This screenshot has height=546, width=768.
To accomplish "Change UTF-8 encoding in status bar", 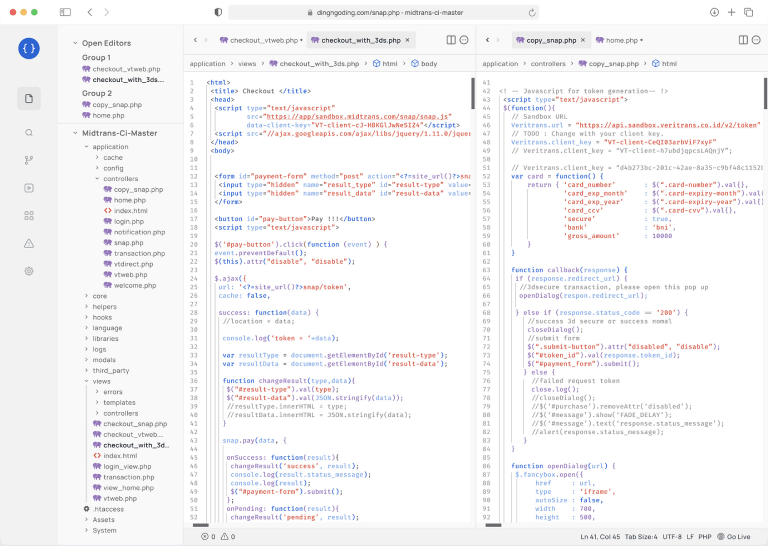I will (672, 537).
